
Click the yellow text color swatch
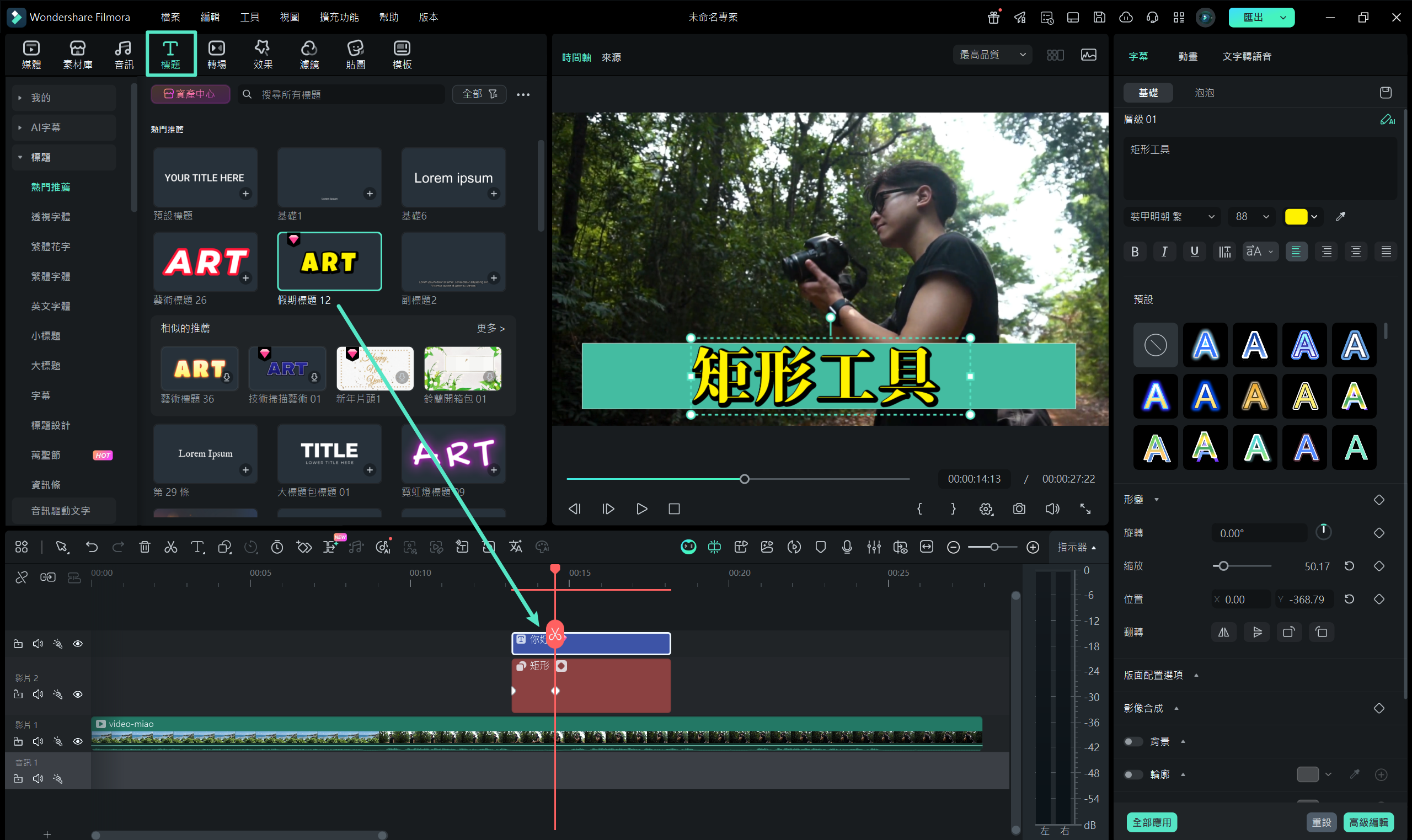[x=1296, y=217]
